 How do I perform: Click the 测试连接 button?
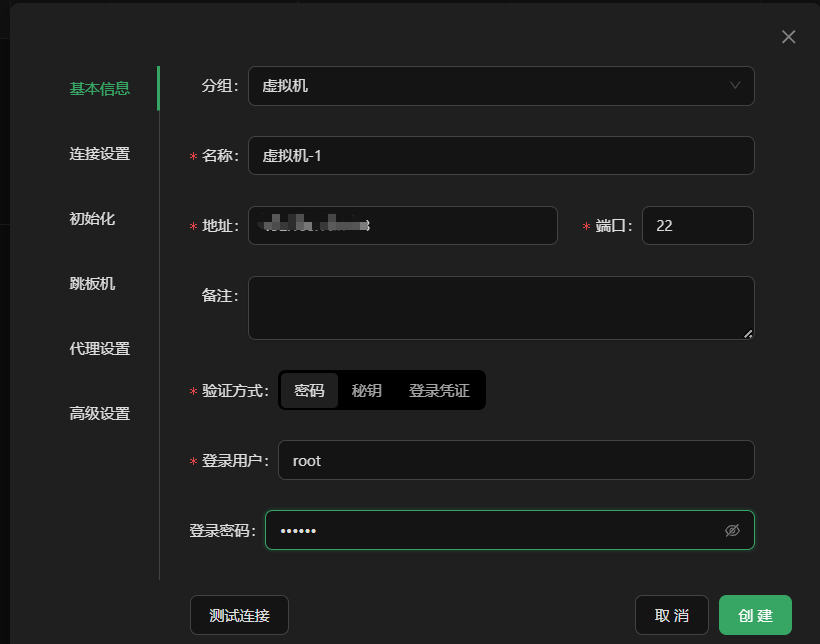point(239,615)
